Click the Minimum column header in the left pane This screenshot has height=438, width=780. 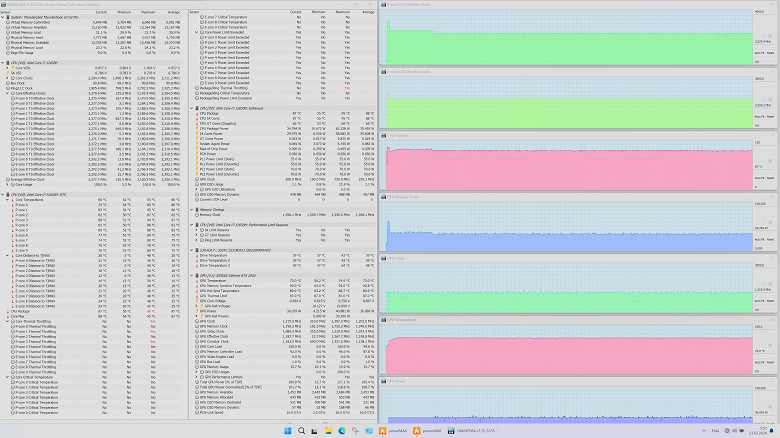124,12
